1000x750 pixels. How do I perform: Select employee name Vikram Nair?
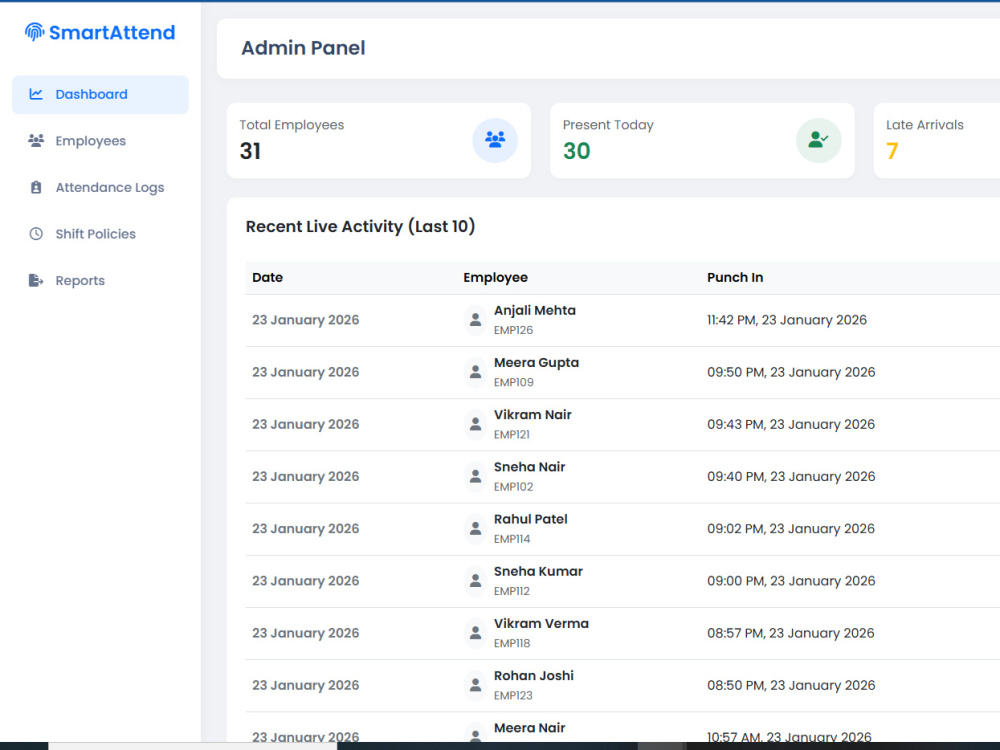coord(533,415)
